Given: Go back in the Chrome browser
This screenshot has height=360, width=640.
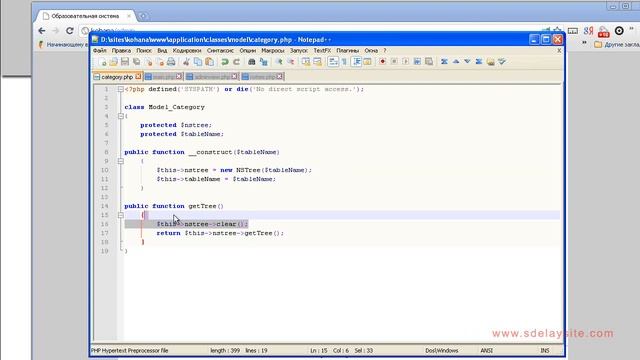Looking at the screenshot, I should tap(42, 31).
